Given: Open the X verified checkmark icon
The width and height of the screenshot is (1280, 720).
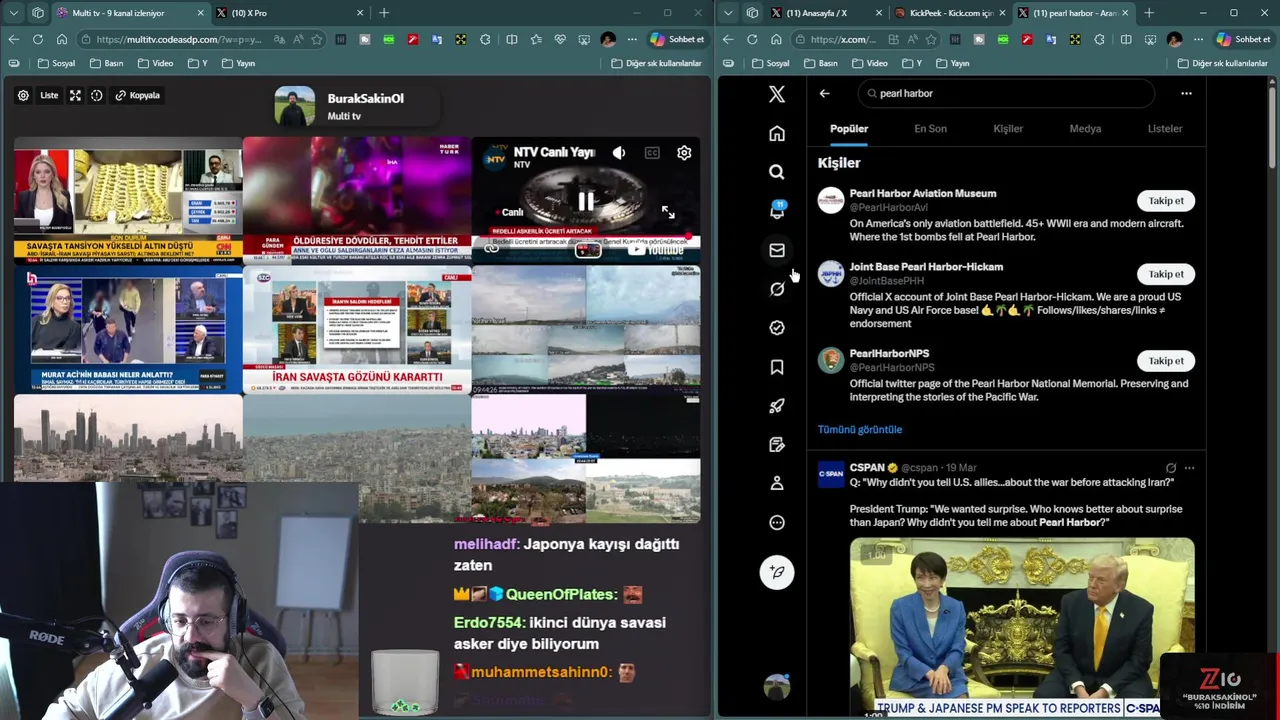Looking at the screenshot, I should click(x=777, y=328).
